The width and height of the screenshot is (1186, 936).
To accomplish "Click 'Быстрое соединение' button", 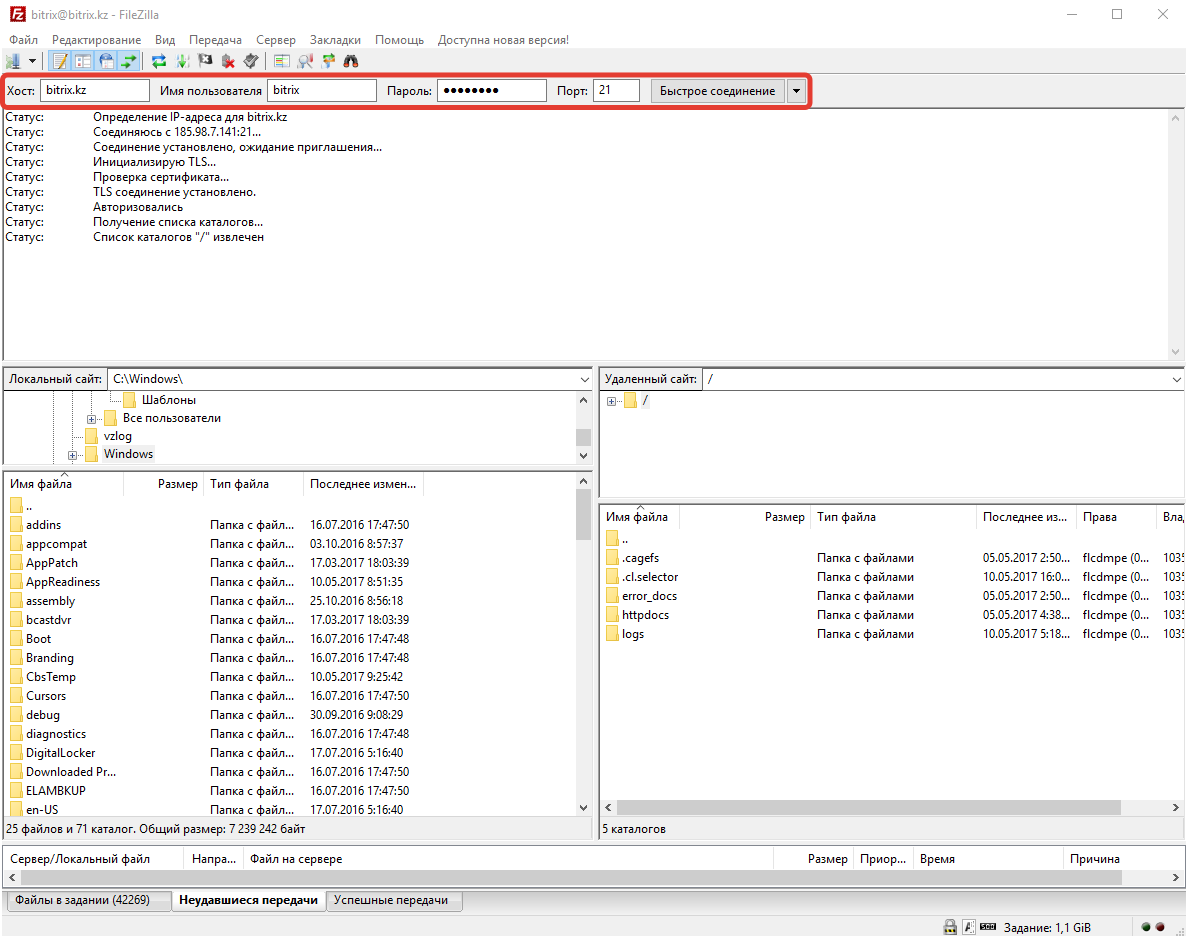I will [x=717, y=91].
